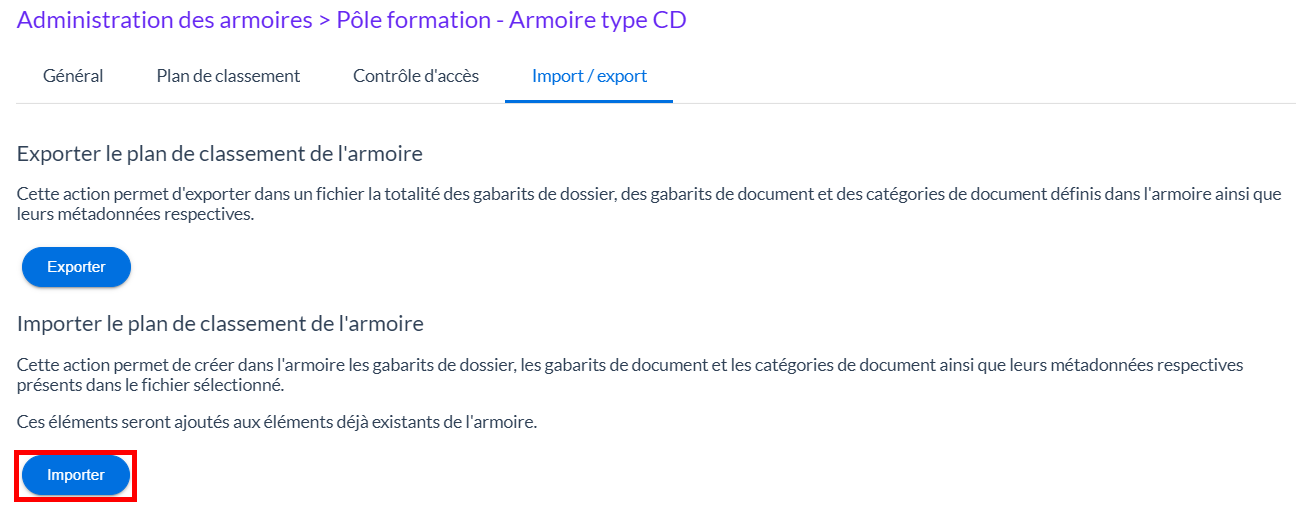Select the Import / export tab
Viewport: 1304px width, 523px height.
589,76
